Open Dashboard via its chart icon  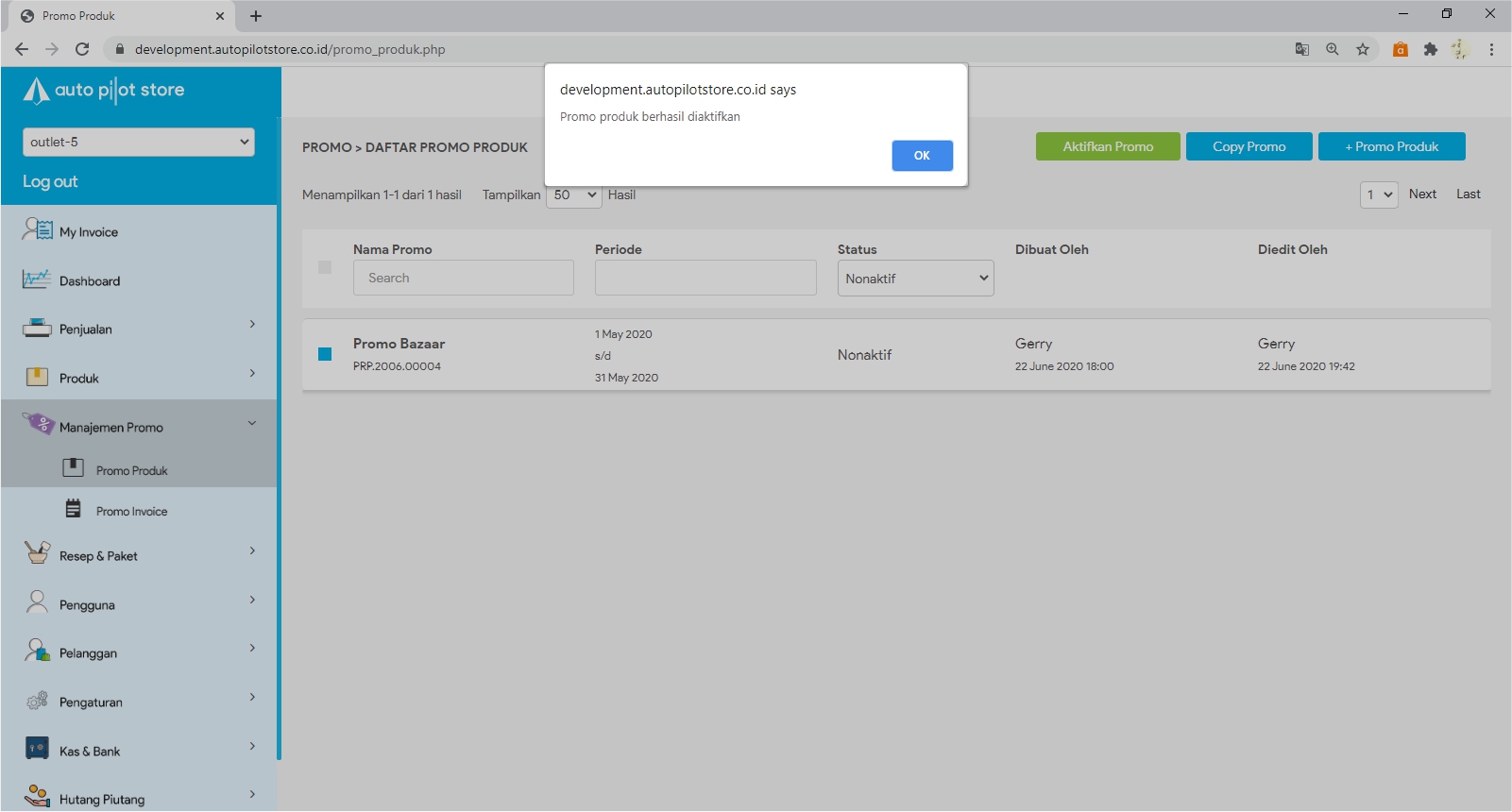[x=37, y=279]
